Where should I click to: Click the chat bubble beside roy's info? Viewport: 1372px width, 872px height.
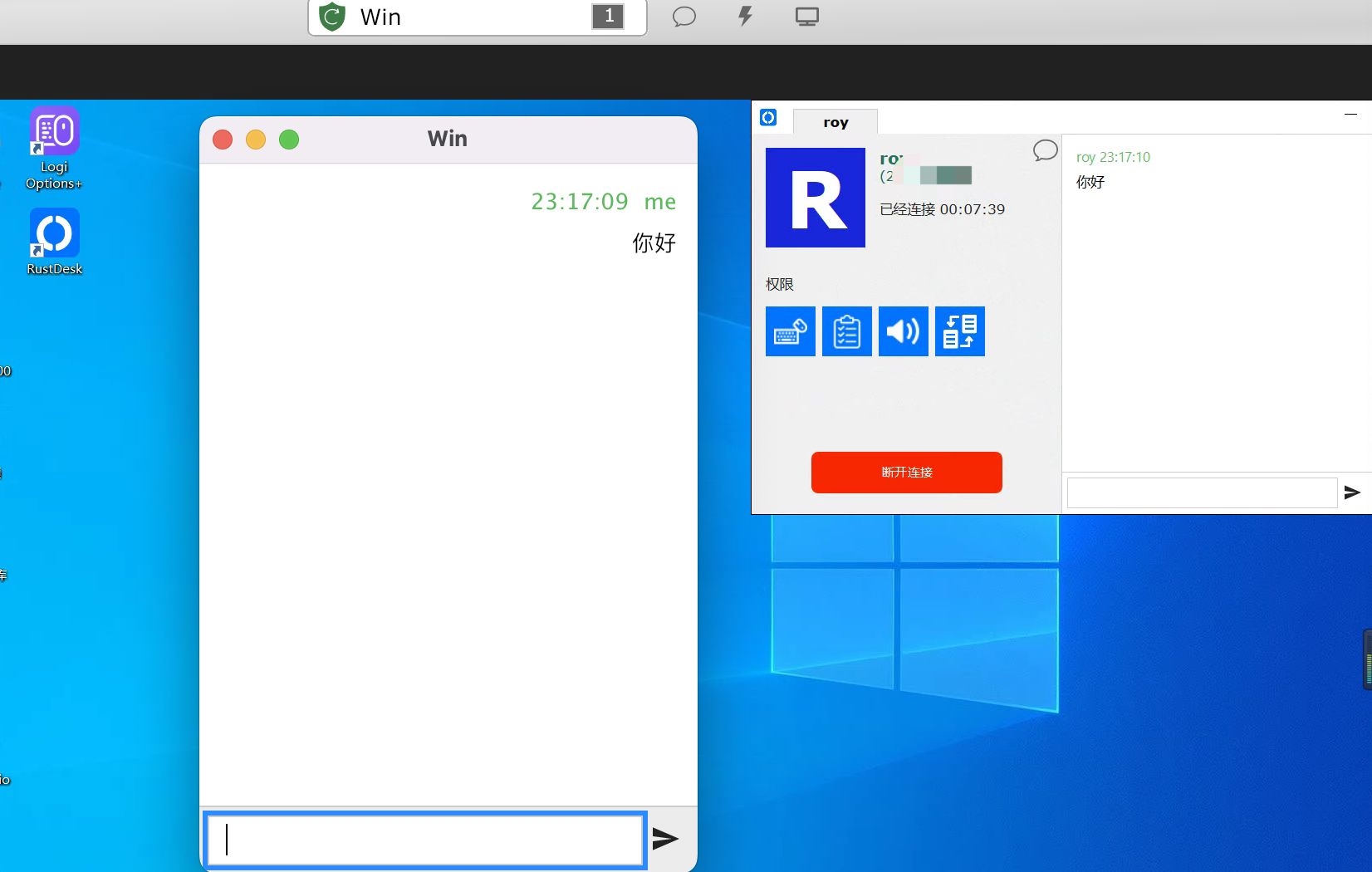[1045, 150]
